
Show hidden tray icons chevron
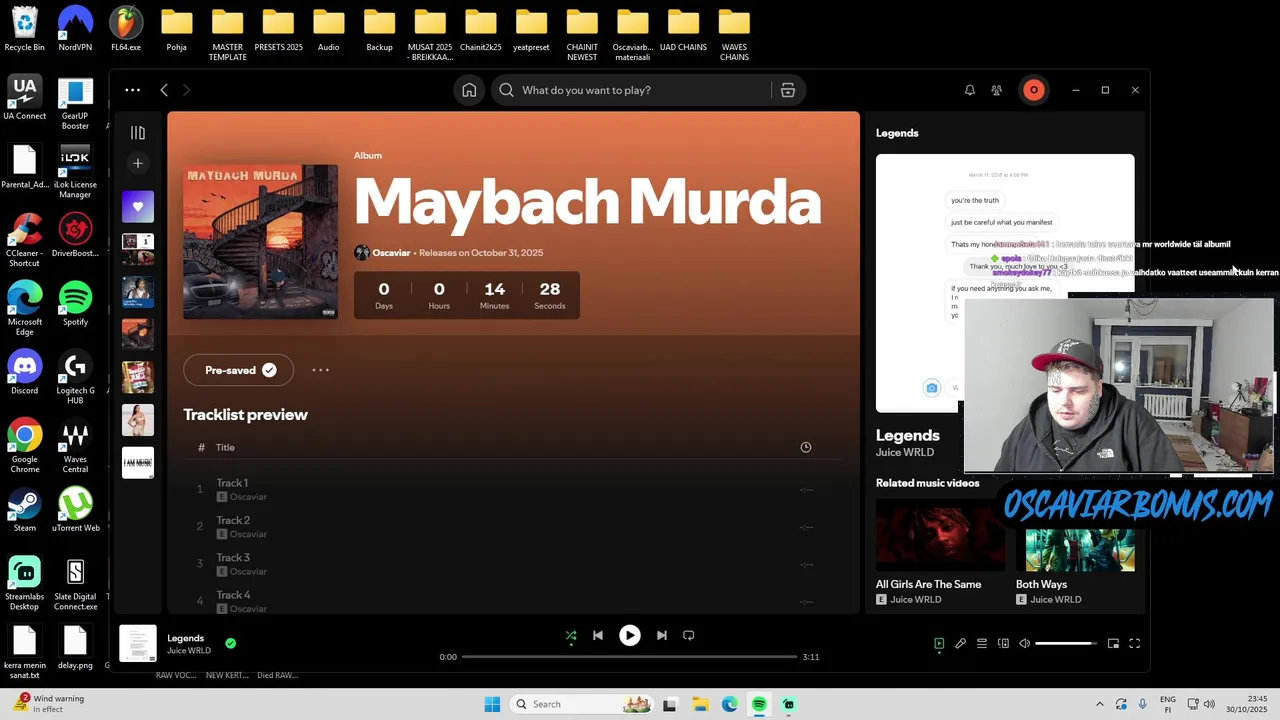1100,704
